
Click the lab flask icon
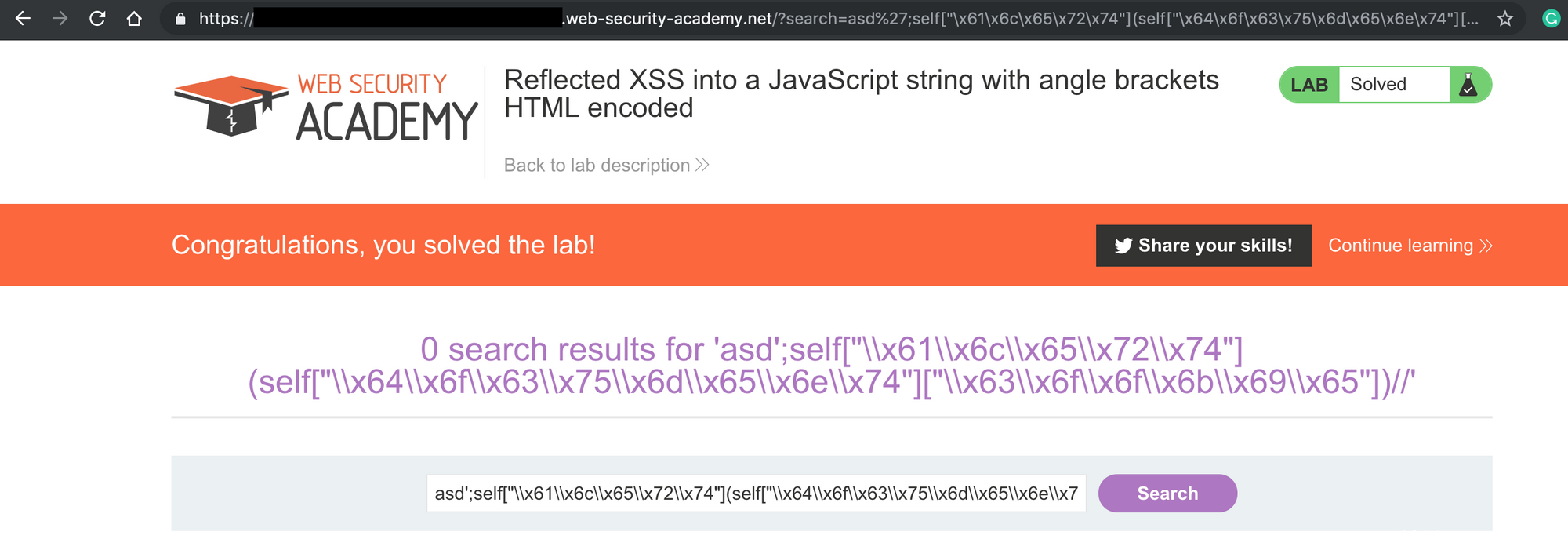click(x=1468, y=85)
